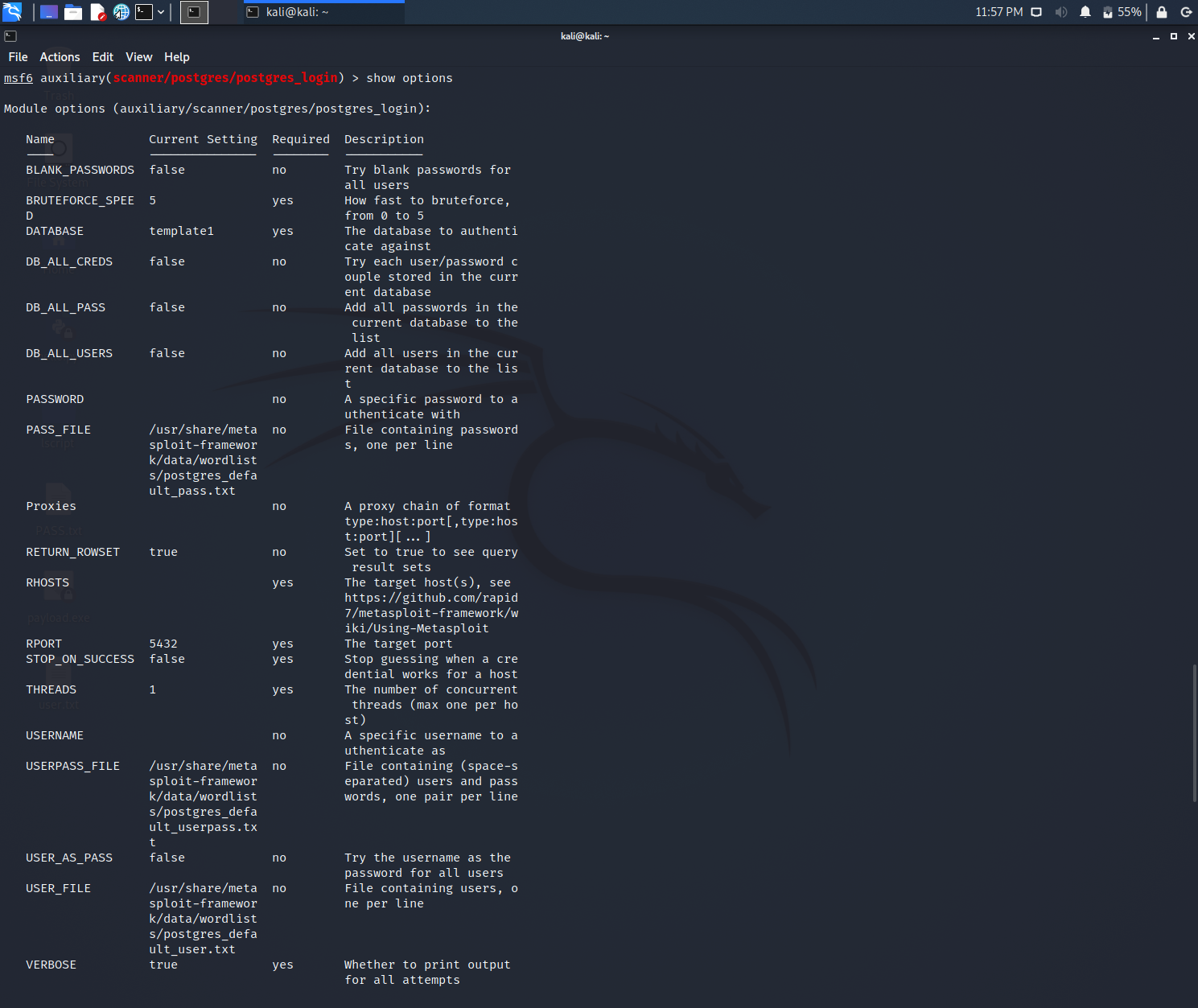Lock the screen with padlock icon
Screen dimensions: 1198x1008
[x=1162, y=12]
